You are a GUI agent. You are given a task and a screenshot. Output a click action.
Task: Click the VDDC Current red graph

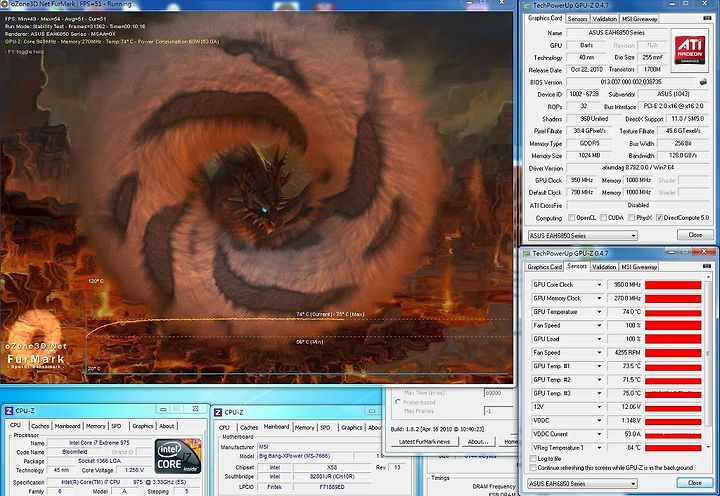673,434
